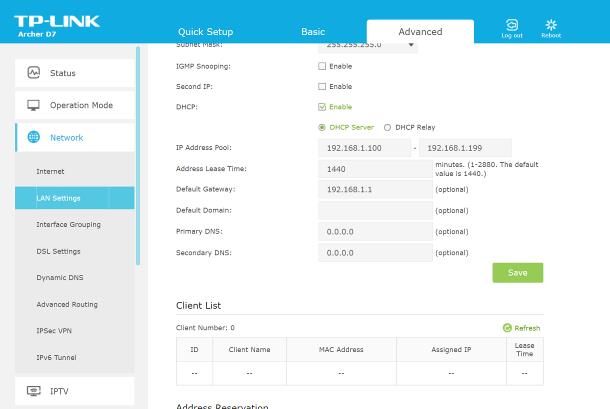Image resolution: width=610 pixels, height=409 pixels.
Task: Open the Status menu section
Action: pyautogui.click(x=75, y=73)
